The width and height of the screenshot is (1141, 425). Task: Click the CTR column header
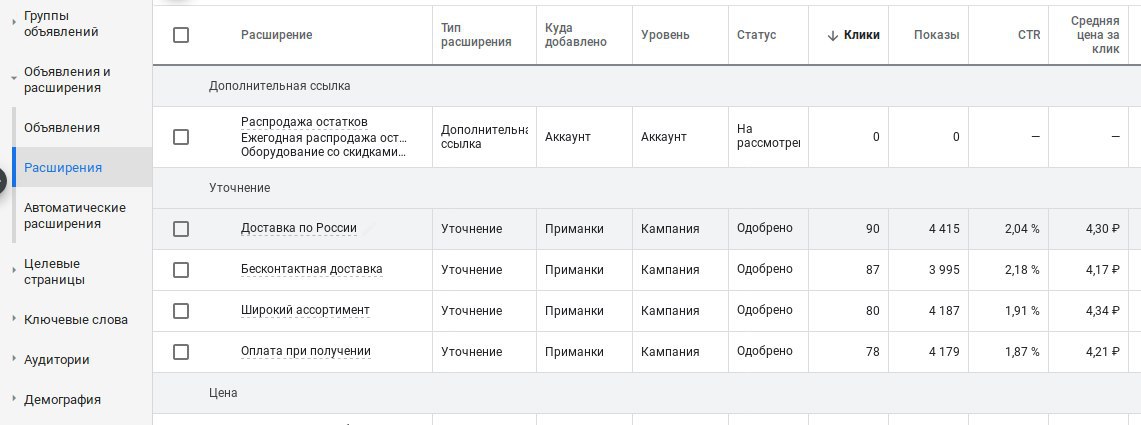click(x=1029, y=35)
